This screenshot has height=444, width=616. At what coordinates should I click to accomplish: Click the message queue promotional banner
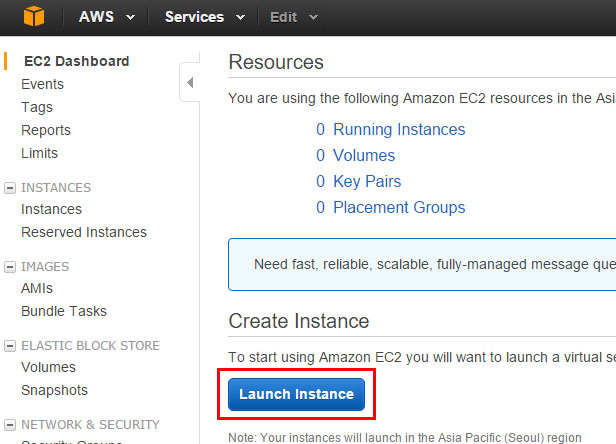pyautogui.click(x=422, y=264)
